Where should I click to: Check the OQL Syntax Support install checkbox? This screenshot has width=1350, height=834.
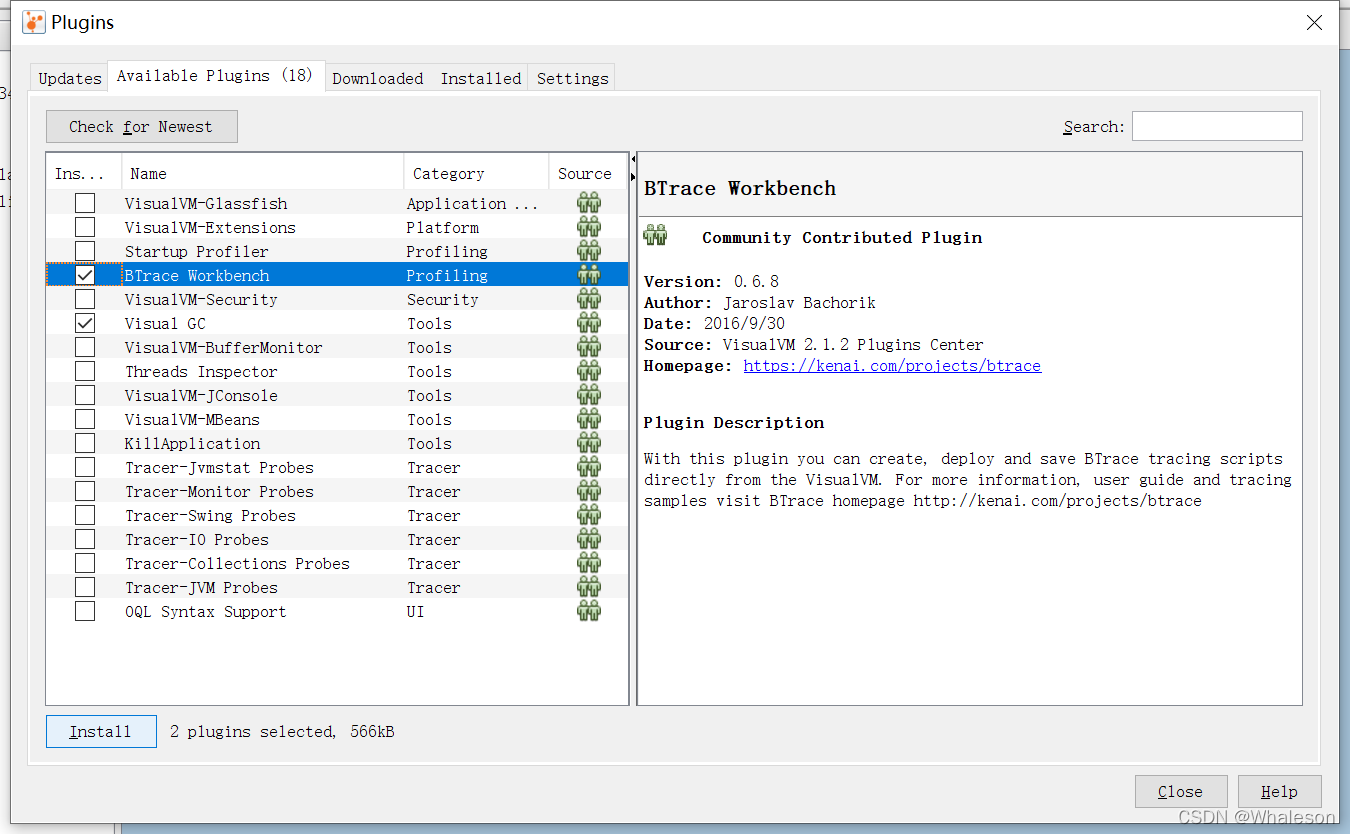click(x=85, y=611)
